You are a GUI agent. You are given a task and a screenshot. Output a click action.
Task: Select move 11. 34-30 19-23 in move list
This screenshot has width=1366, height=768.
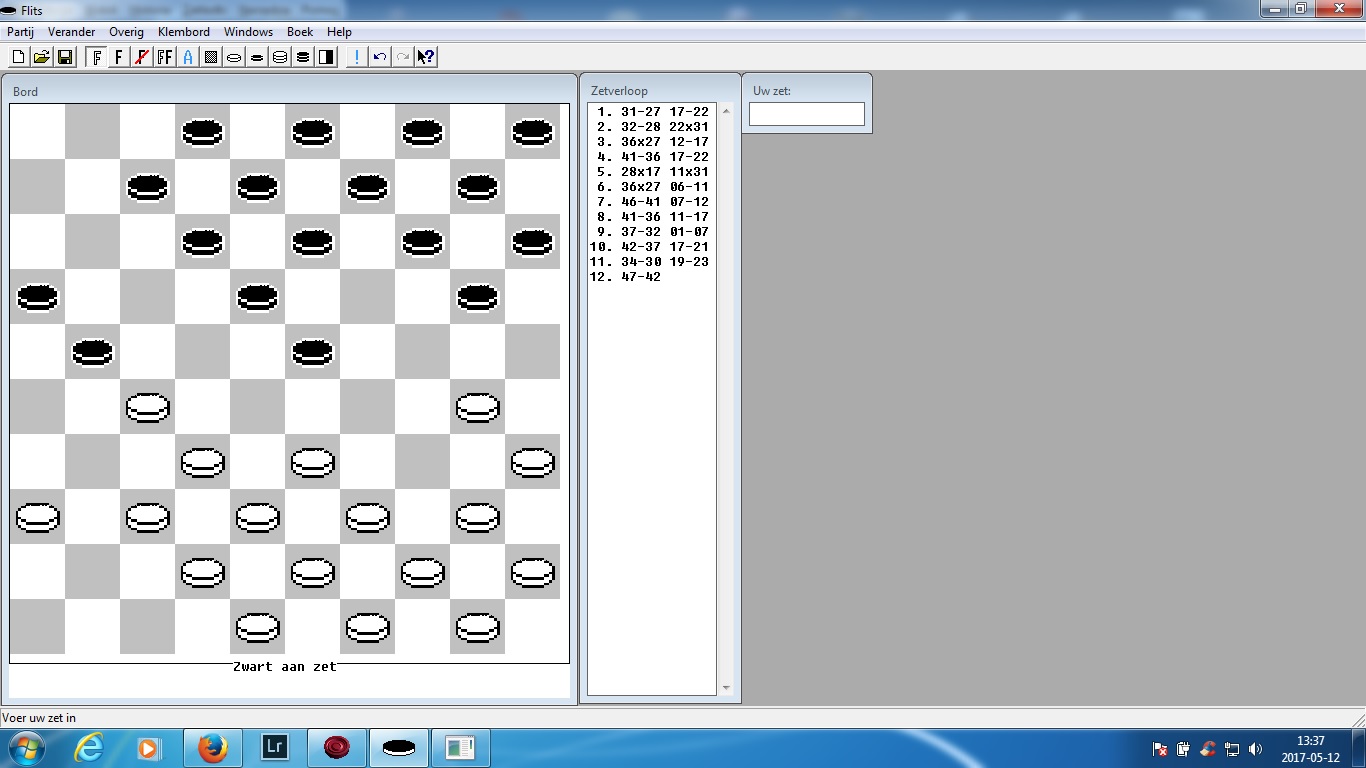click(650, 262)
